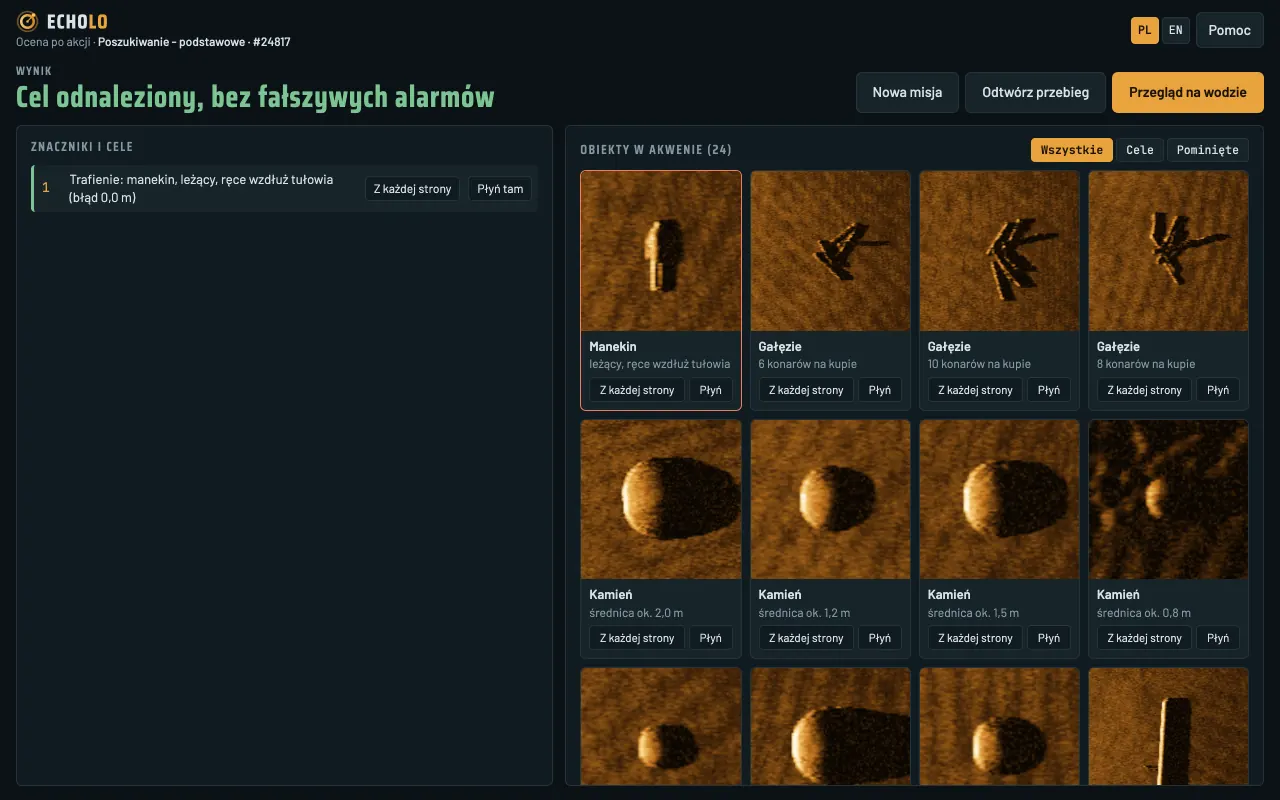
Task: Open the Manekin sonar thumbnail
Action: 661,251
